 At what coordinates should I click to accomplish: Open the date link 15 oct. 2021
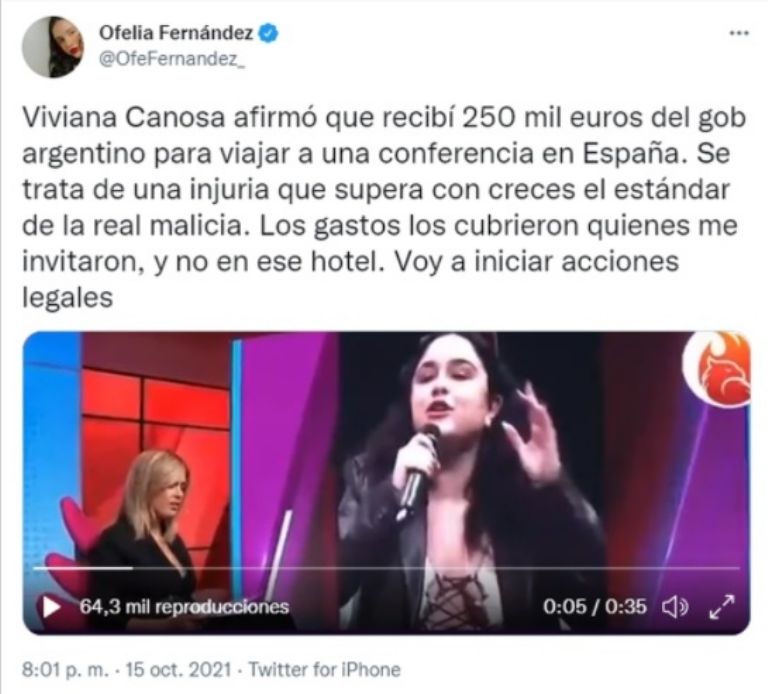[178, 670]
